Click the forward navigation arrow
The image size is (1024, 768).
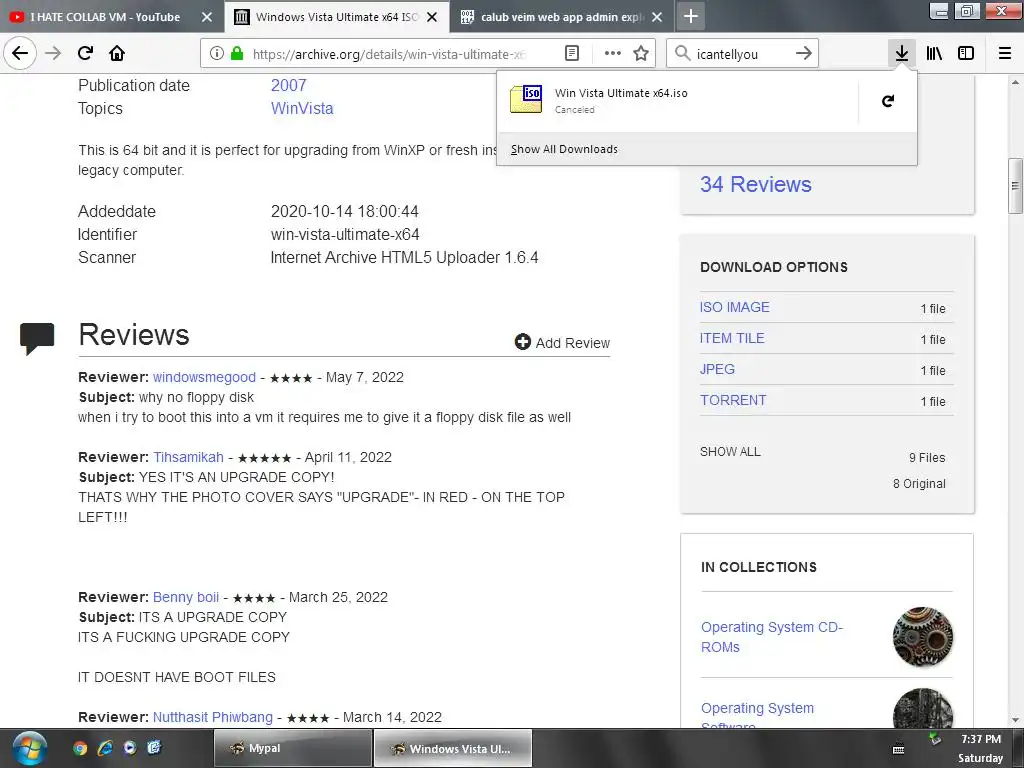pos(53,53)
